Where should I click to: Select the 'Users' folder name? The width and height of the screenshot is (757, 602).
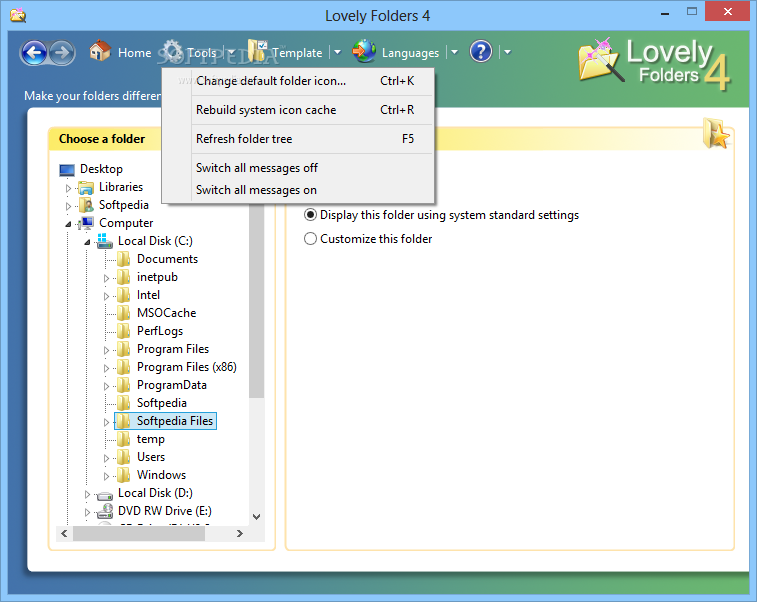pyautogui.click(x=151, y=457)
